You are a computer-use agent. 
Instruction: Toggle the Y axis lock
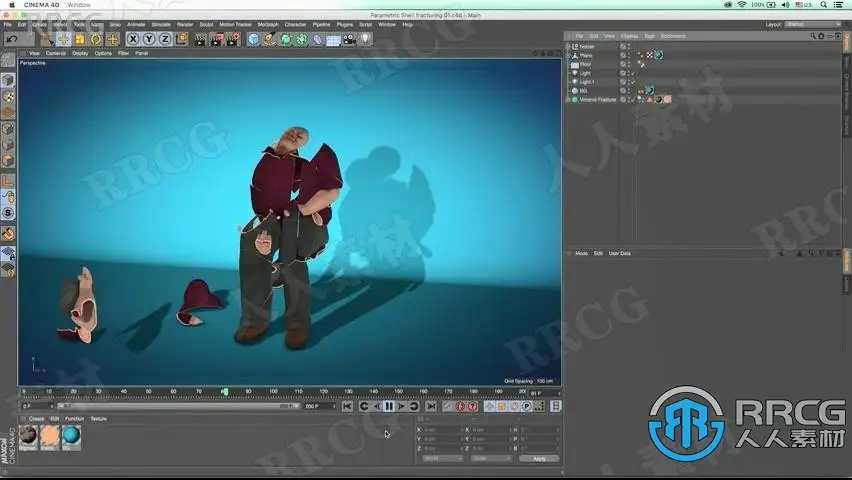click(149, 39)
